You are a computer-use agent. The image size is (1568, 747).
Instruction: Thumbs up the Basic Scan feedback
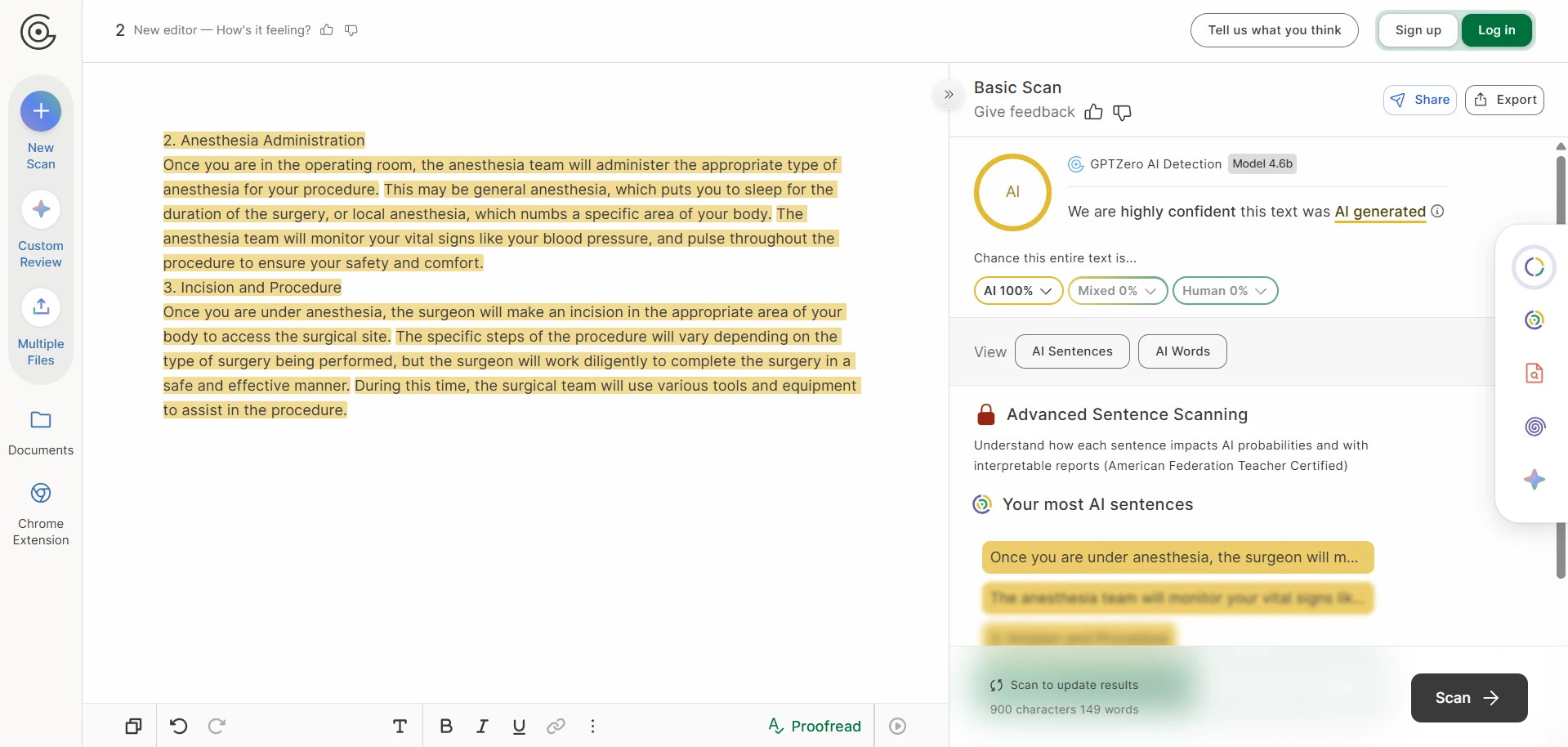tap(1093, 112)
